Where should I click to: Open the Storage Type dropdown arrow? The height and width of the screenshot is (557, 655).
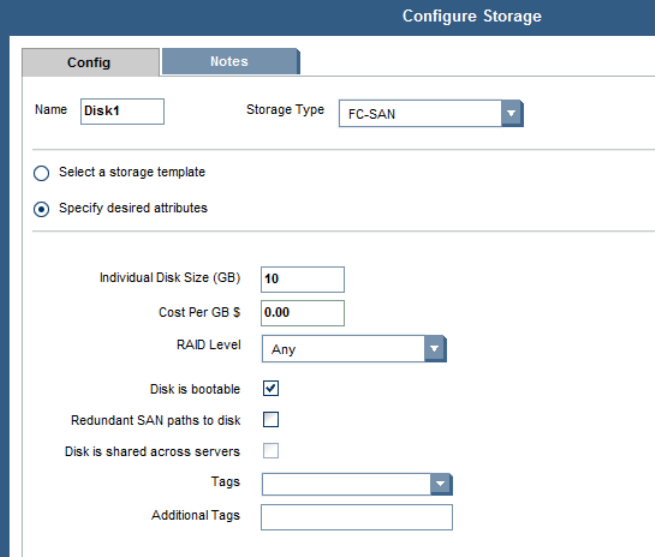[x=512, y=113]
